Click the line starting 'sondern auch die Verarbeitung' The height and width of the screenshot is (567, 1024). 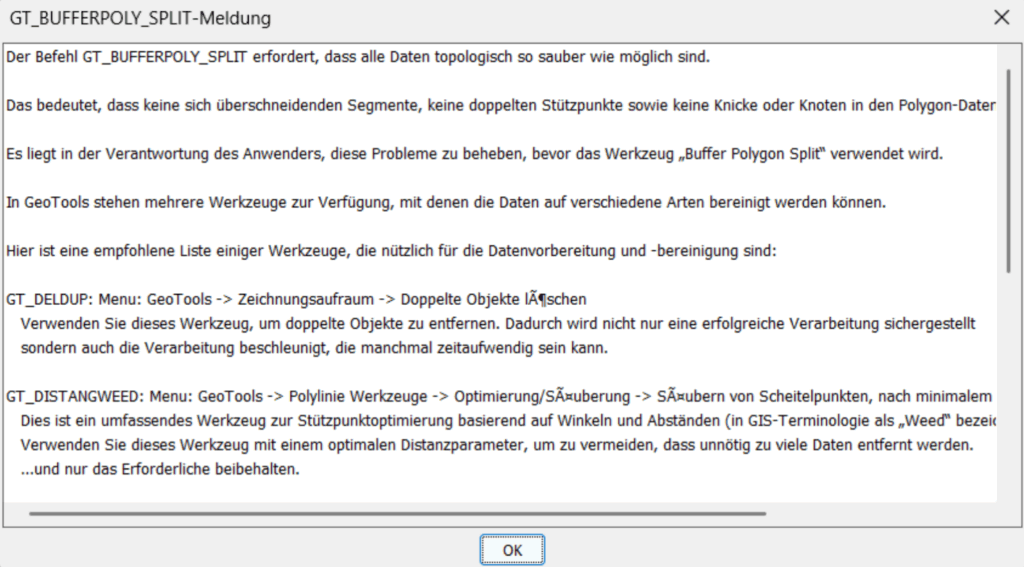click(x=320, y=348)
